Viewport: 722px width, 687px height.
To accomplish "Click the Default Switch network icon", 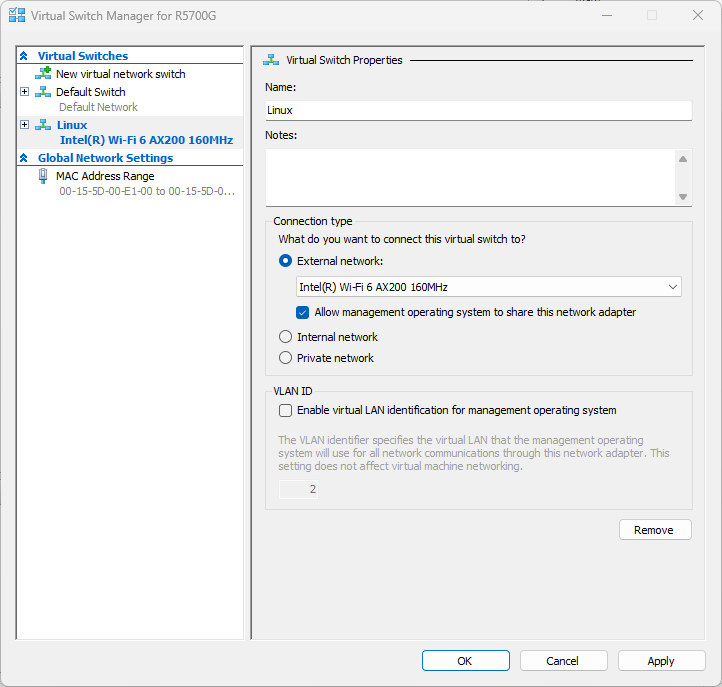I will coord(43,92).
